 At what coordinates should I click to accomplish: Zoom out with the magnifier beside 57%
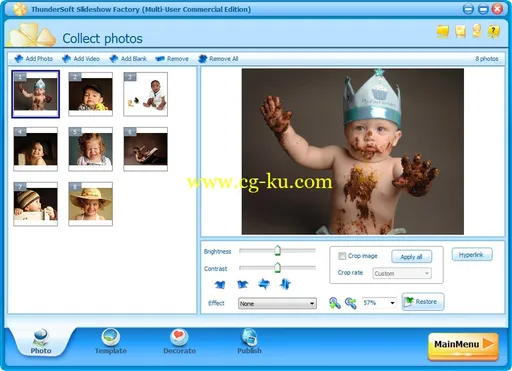pos(351,303)
